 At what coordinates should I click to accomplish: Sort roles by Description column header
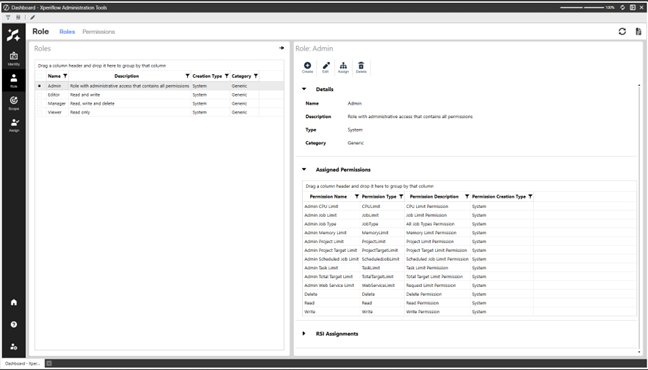[126, 76]
